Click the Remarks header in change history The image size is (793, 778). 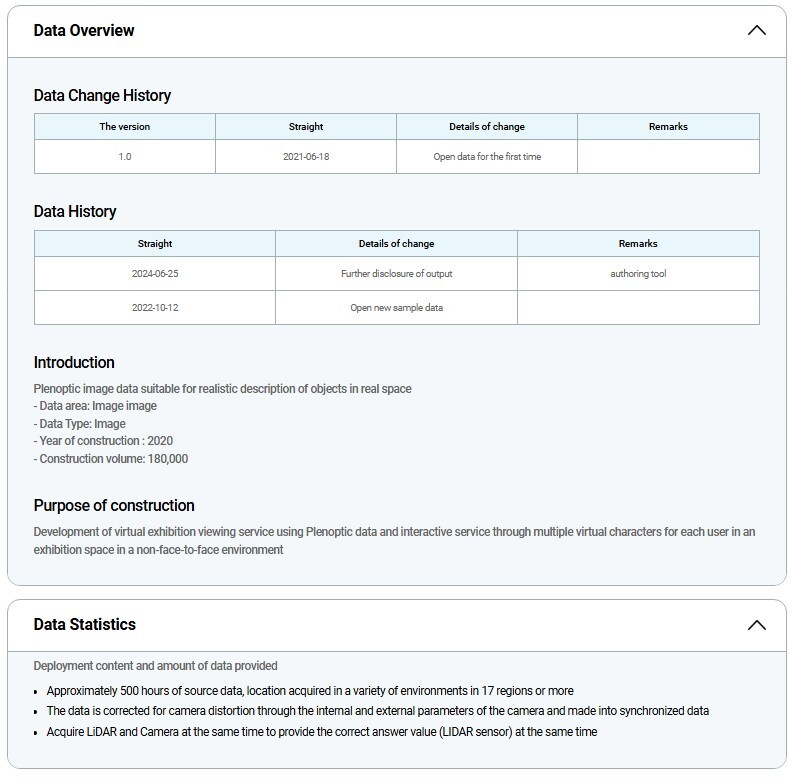click(x=668, y=127)
